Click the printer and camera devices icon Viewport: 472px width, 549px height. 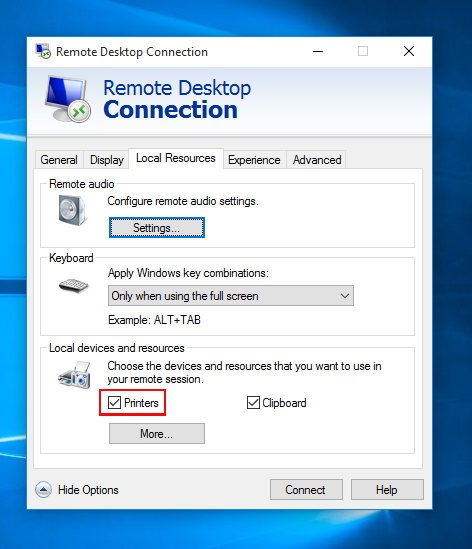[75, 375]
